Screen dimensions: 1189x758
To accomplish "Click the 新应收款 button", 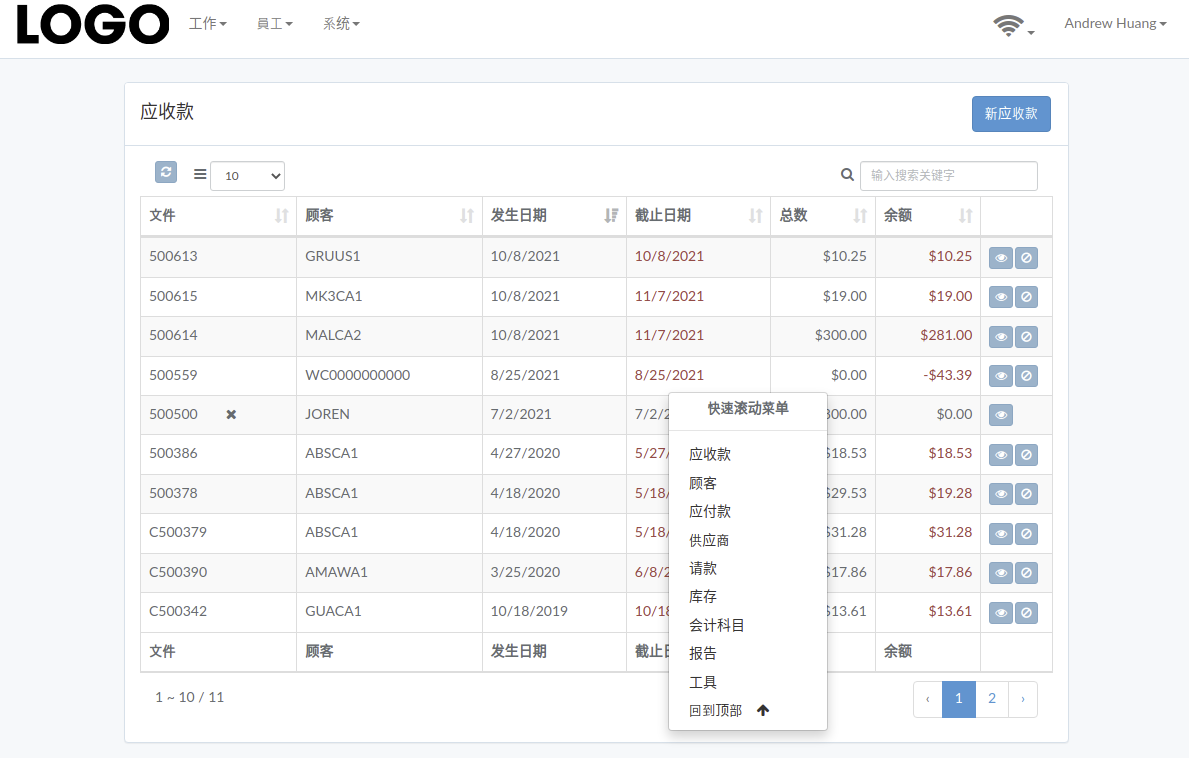I will click(x=1011, y=114).
